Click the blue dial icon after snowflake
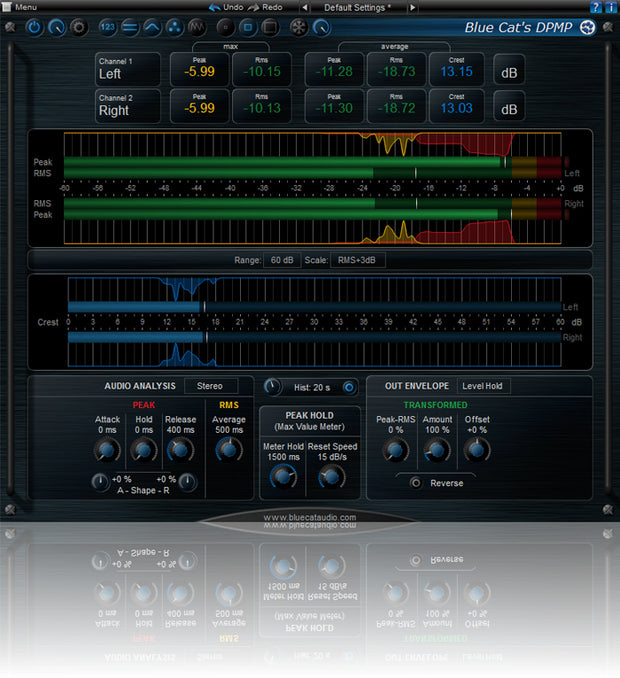Screen dimensions: 620x678 coord(321,28)
